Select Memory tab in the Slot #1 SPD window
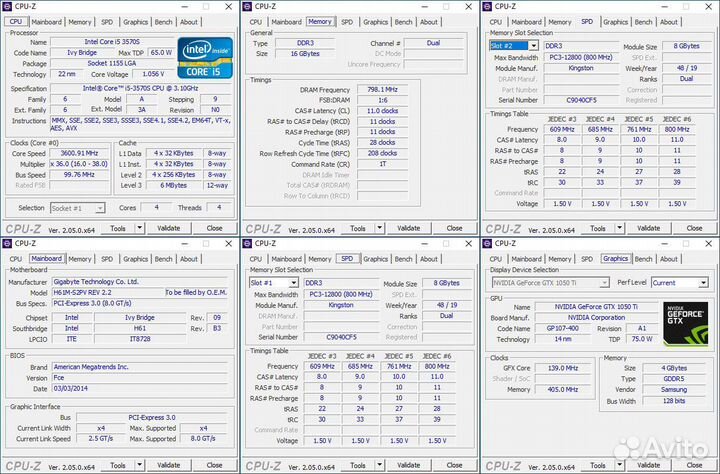This screenshot has height=474, width=720. click(x=320, y=259)
